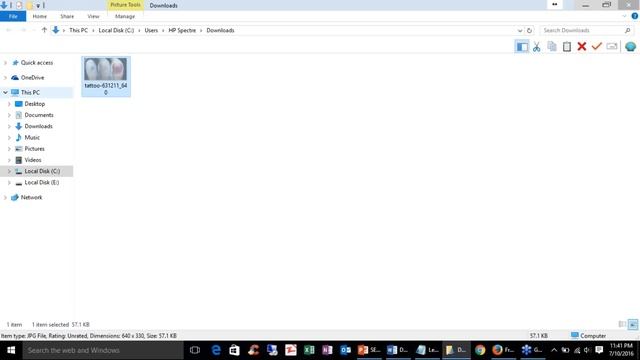Click the Search Downloads field
Screen dimensions: 640x360
click(586, 31)
